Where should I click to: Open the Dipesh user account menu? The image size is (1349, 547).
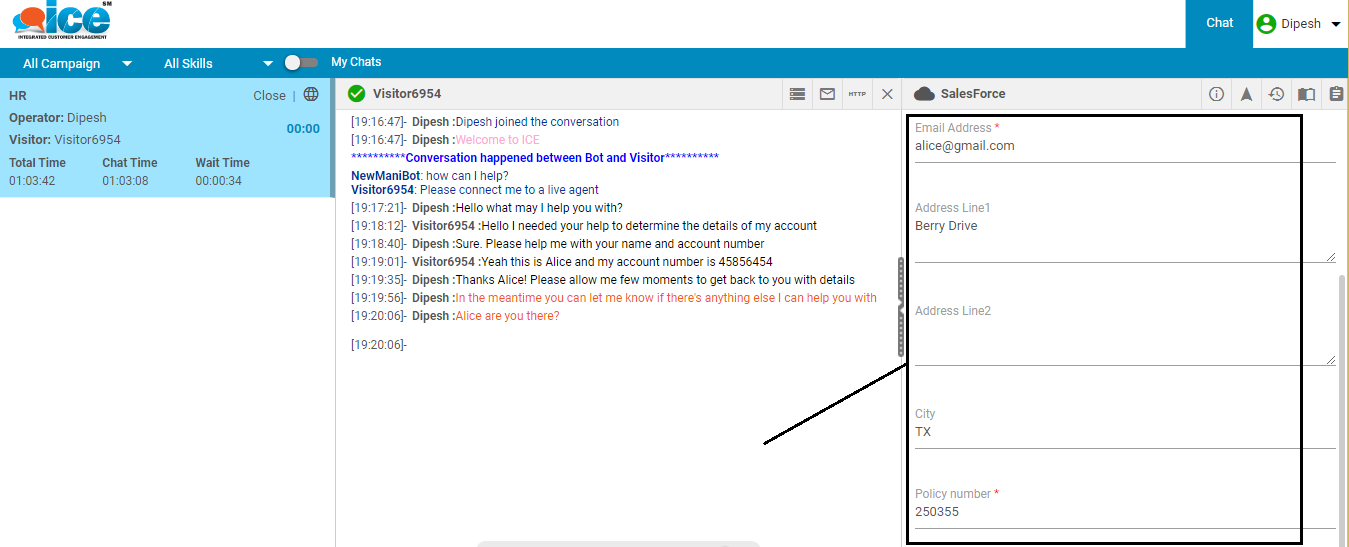point(1299,24)
